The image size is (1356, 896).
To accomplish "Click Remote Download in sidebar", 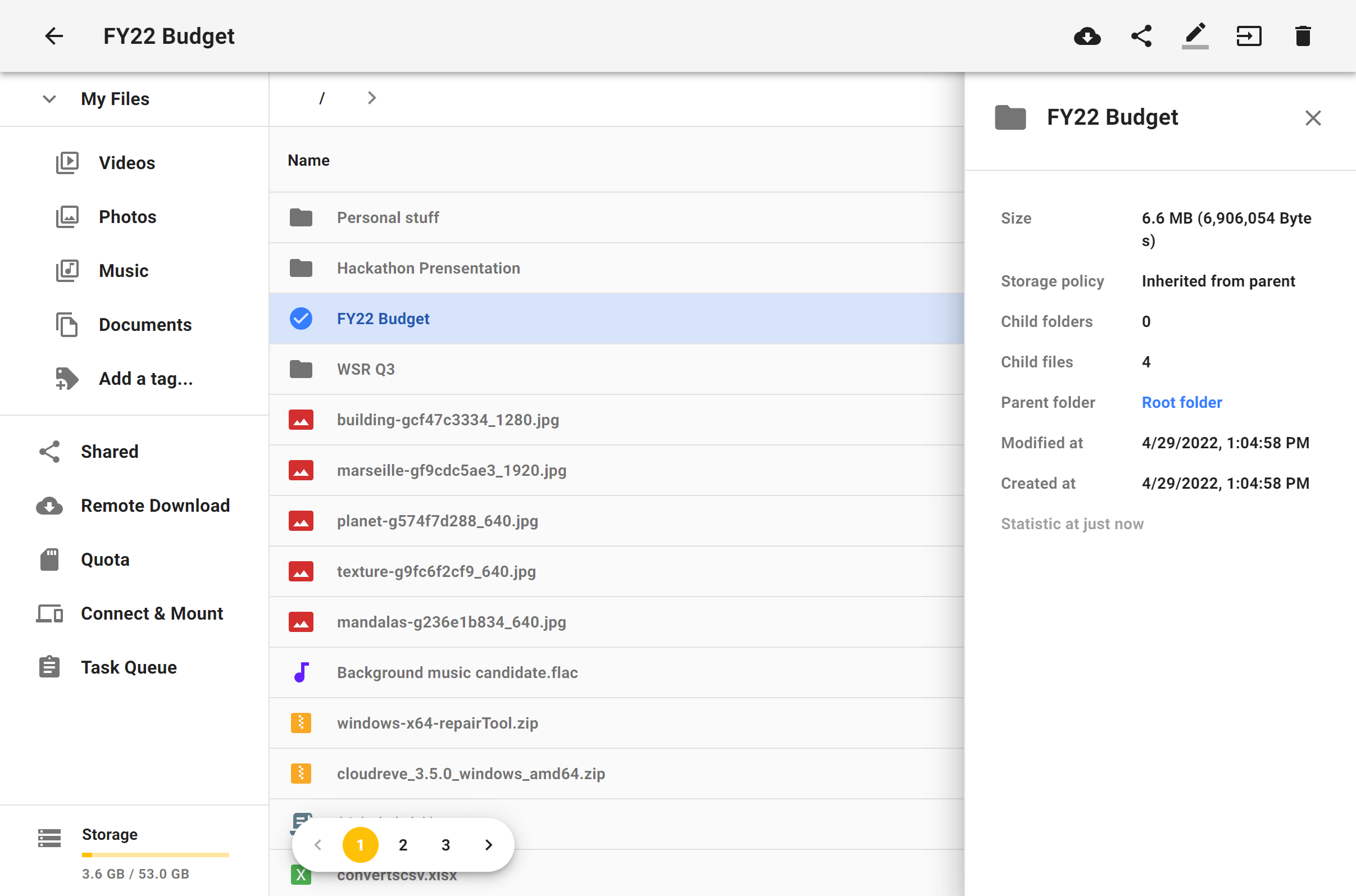I will coord(156,505).
